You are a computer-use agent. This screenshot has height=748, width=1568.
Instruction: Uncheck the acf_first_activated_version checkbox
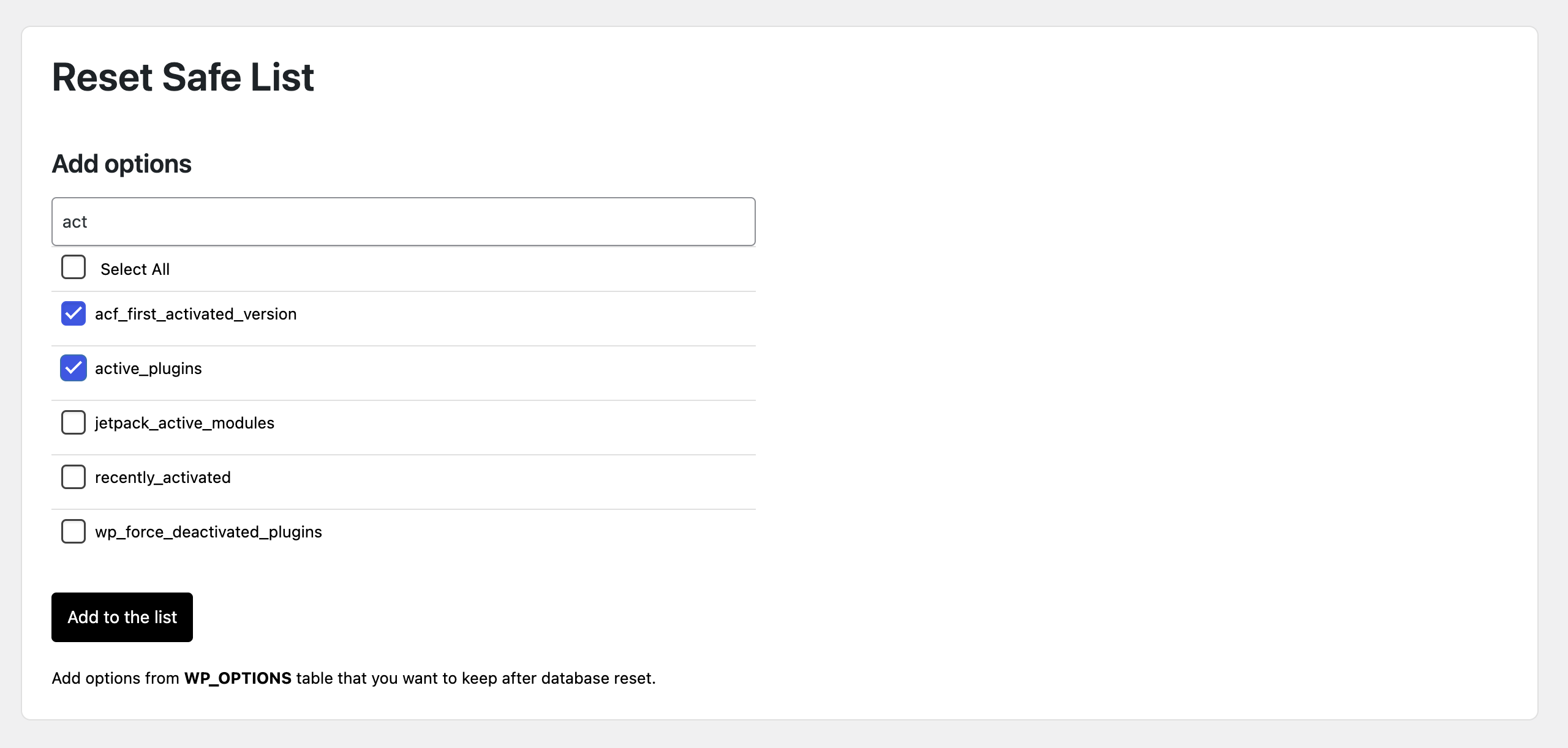click(x=73, y=313)
